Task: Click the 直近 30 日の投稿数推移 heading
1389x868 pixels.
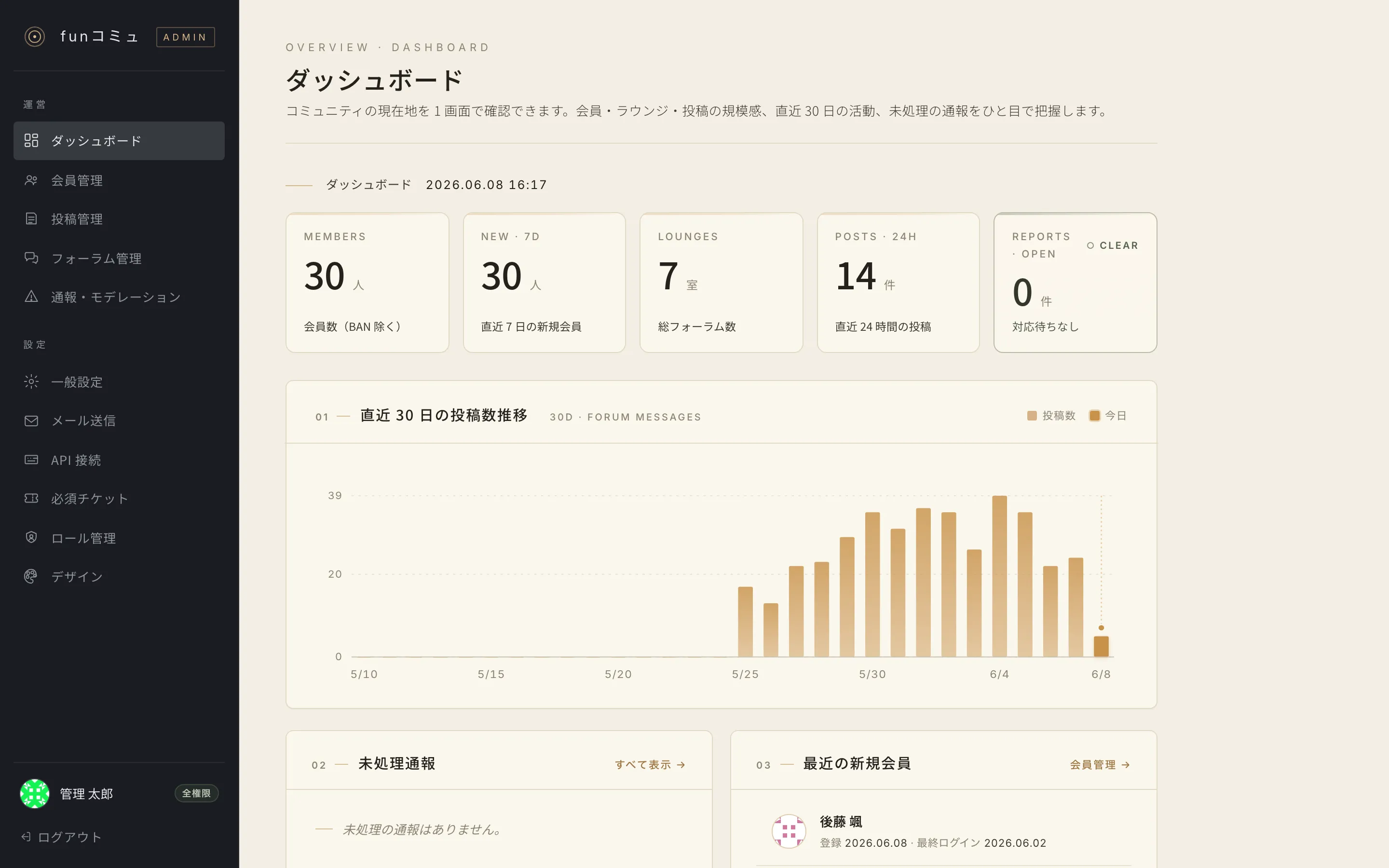Action: [x=444, y=415]
